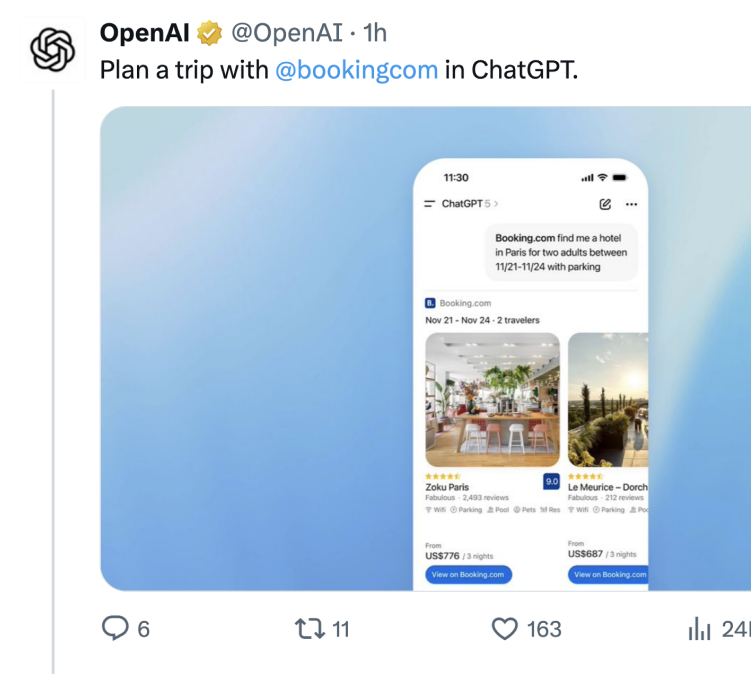Click the gold verified badge next to OpenAI
This screenshot has height=674, width=751.
point(209,34)
